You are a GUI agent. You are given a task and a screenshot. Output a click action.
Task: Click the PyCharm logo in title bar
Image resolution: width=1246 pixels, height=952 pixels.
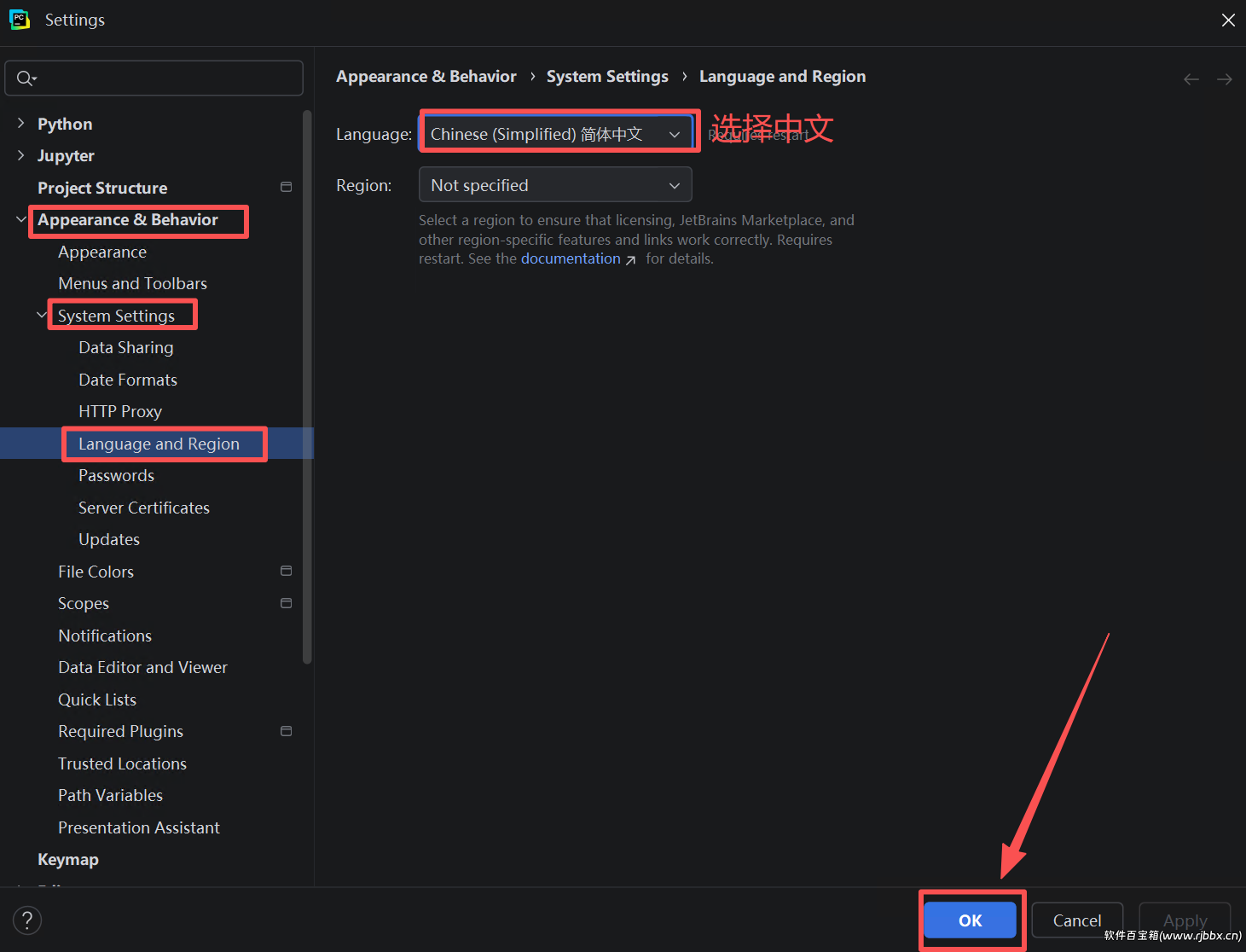click(20, 20)
